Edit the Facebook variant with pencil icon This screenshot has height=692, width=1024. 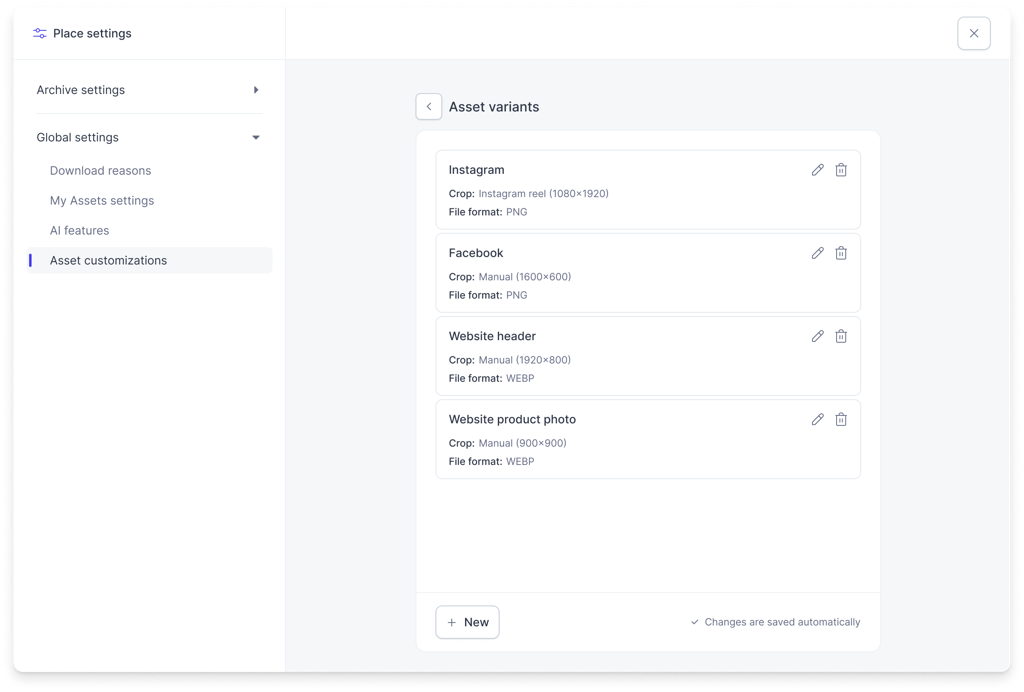click(817, 253)
